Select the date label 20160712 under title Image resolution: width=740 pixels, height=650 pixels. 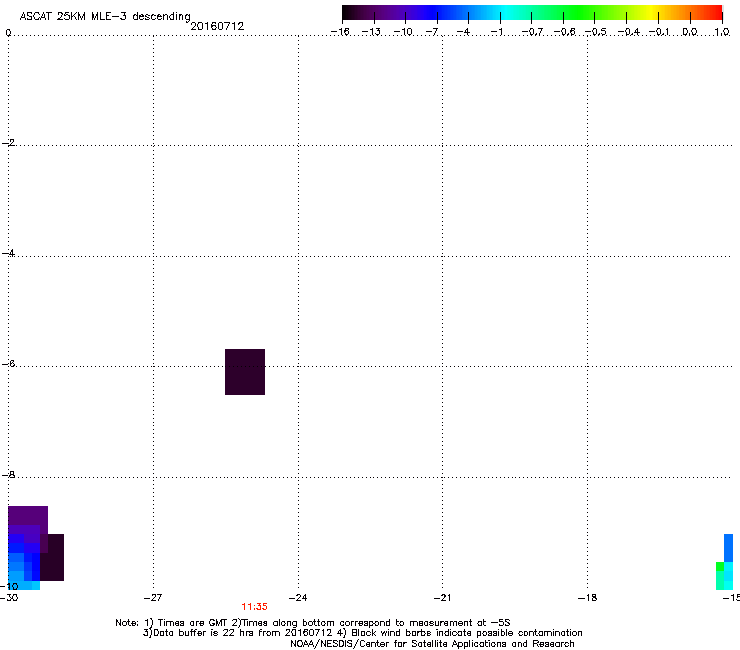[x=217, y=26]
